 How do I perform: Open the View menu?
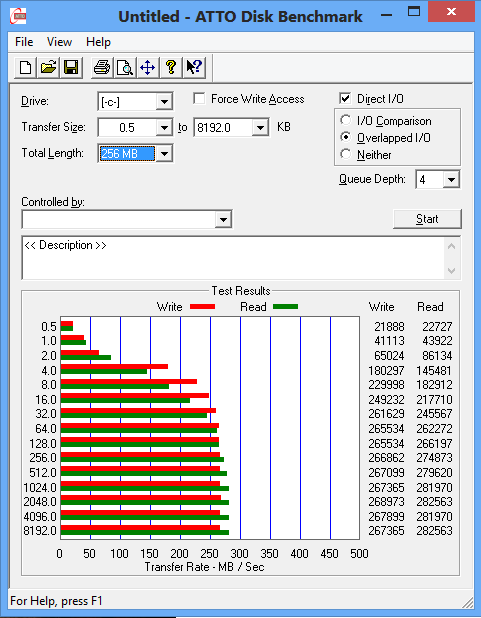(x=59, y=42)
